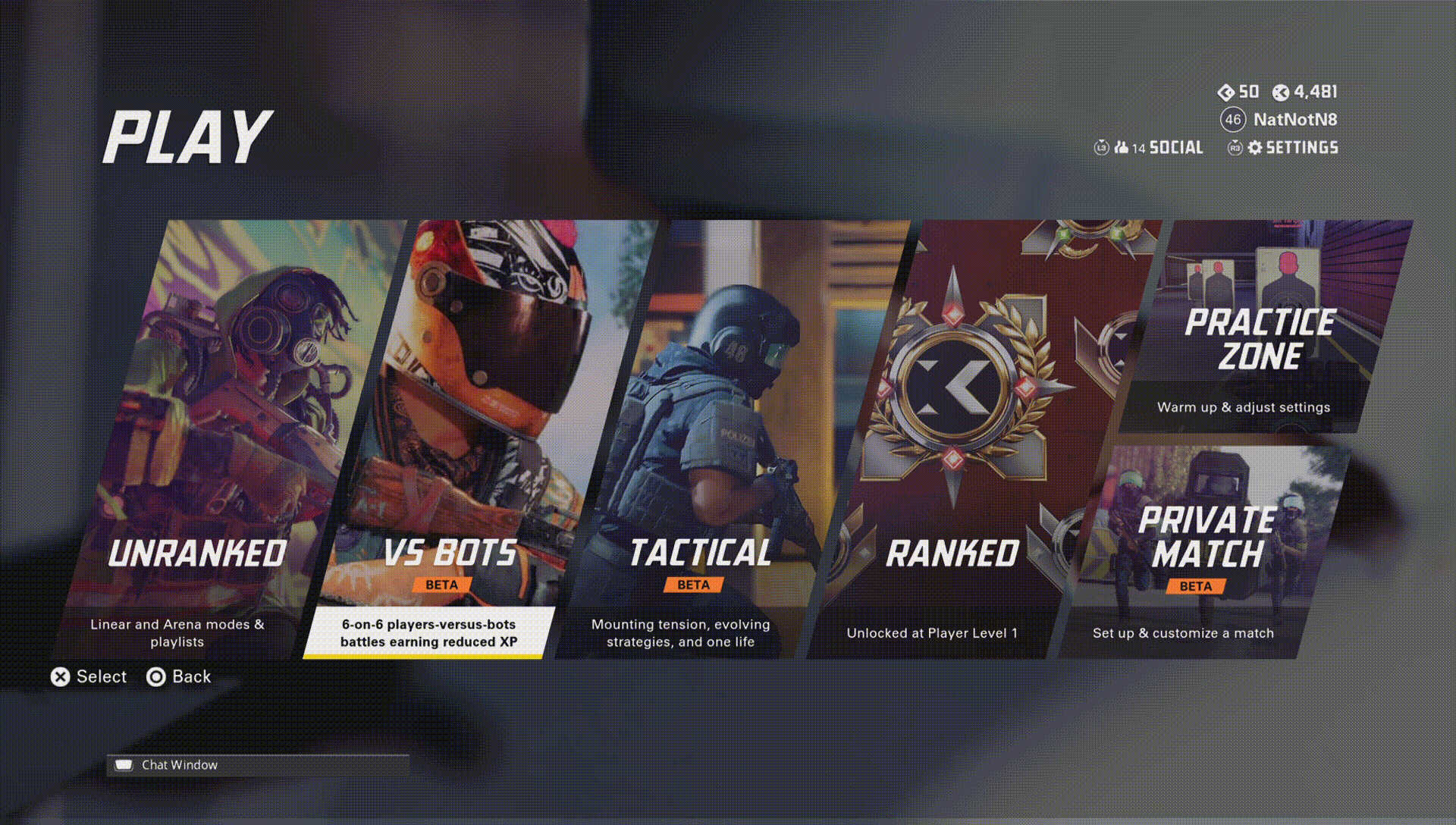Click the BETA tag under VS Bots
Viewport: 1456px width, 825px height.
coord(442,585)
